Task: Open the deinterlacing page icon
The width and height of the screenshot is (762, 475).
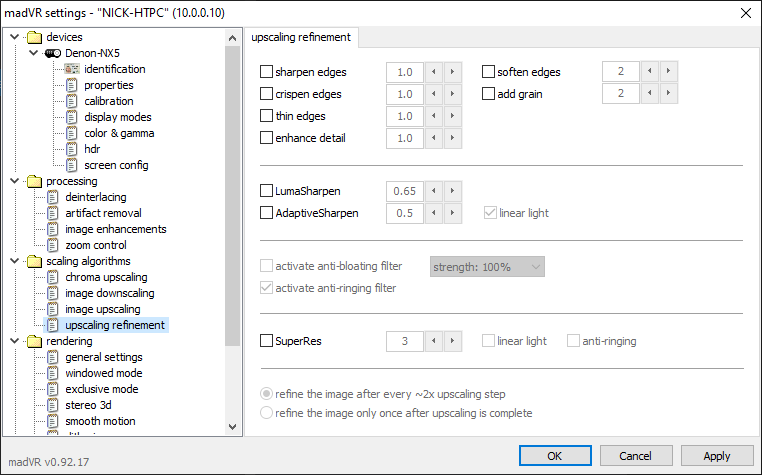Action: (x=53, y=197)
